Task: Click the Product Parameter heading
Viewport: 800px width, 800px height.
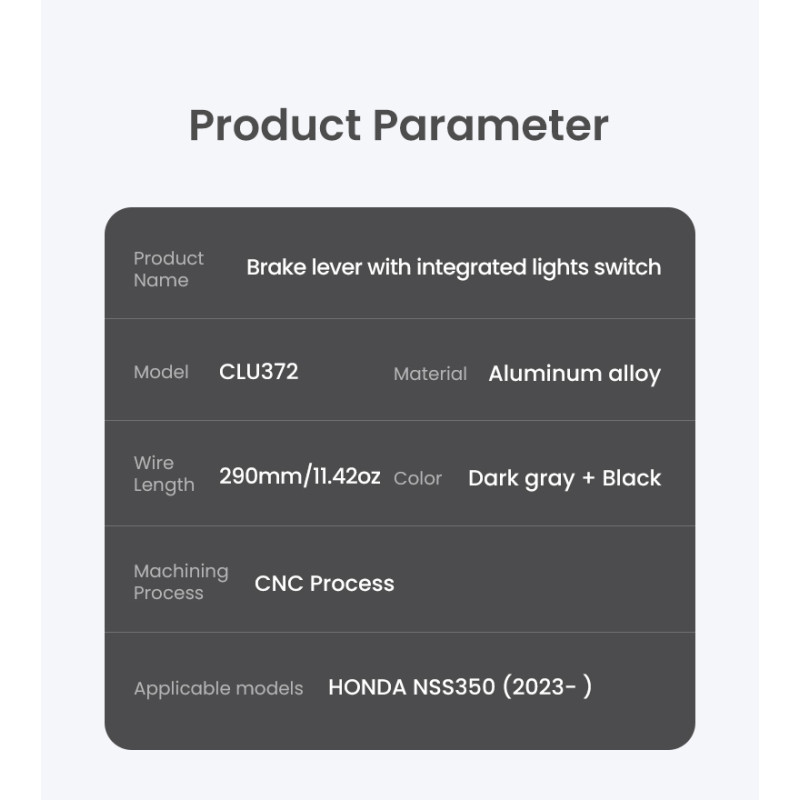Action: point(398,126)
